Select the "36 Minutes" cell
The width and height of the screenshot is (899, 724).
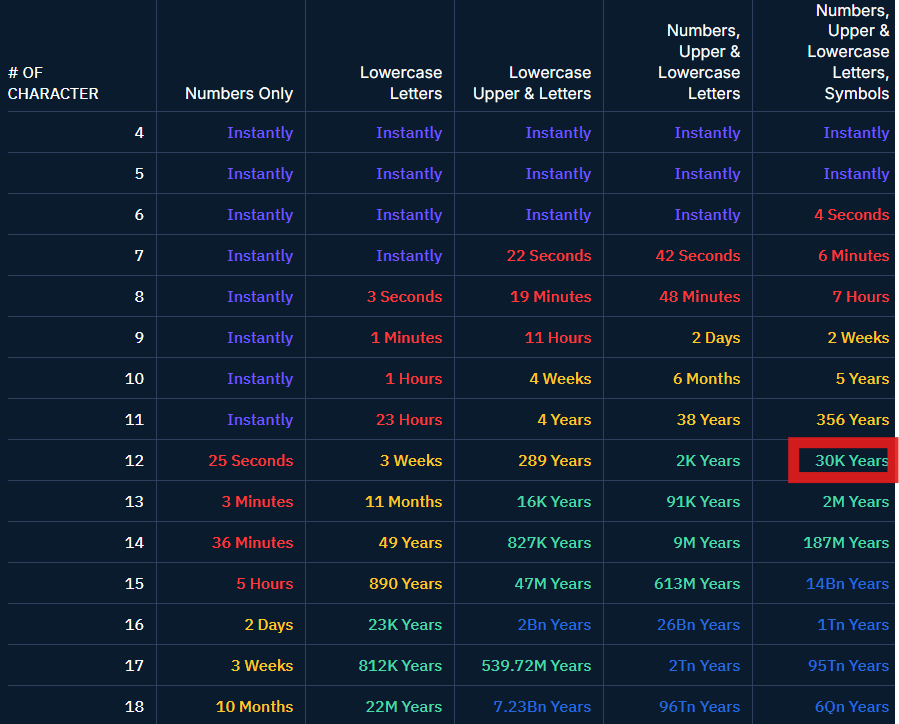[x=252, y=543]
